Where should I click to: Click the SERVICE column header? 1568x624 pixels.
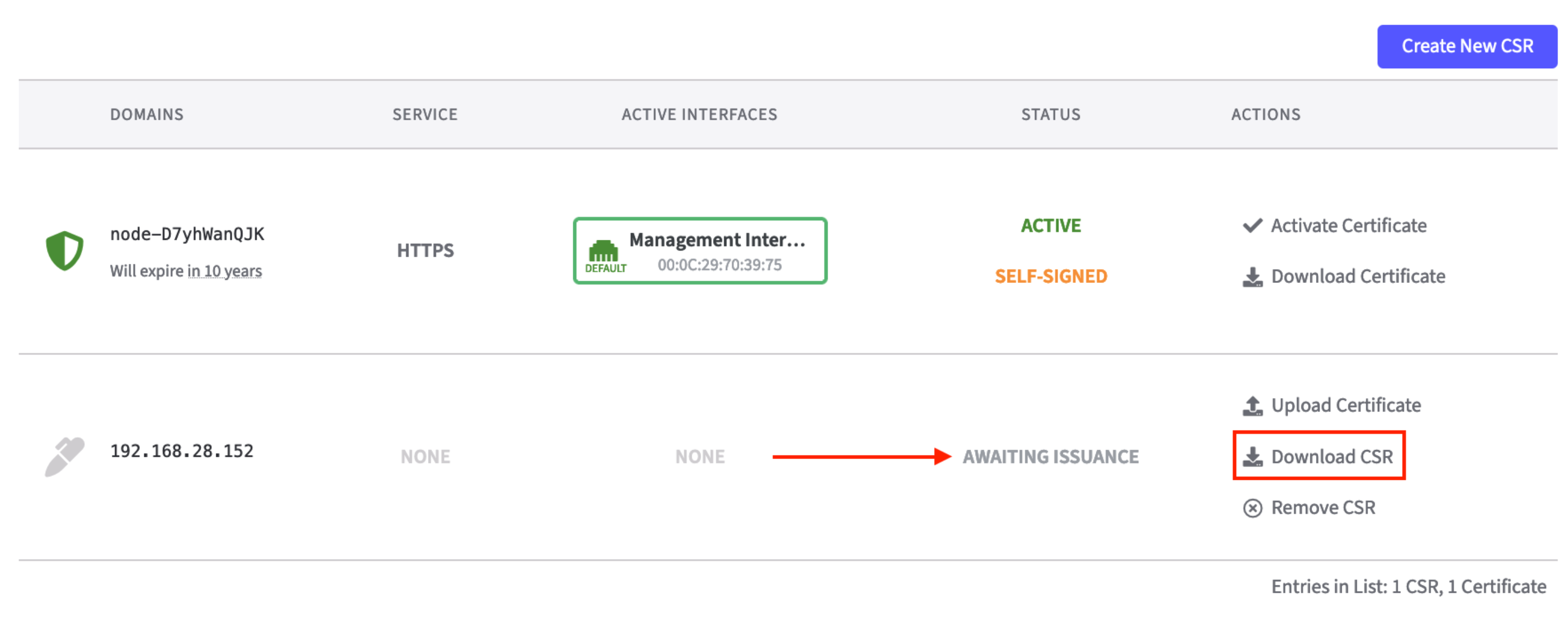(x=424, y=115)
